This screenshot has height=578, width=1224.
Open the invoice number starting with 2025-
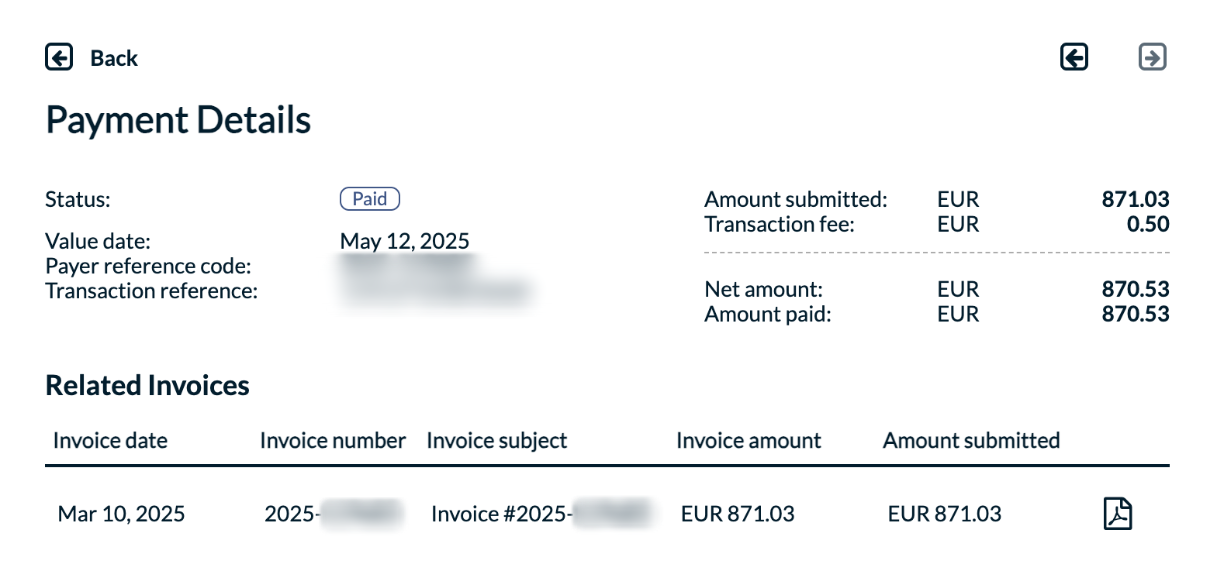tap(332, 514)
